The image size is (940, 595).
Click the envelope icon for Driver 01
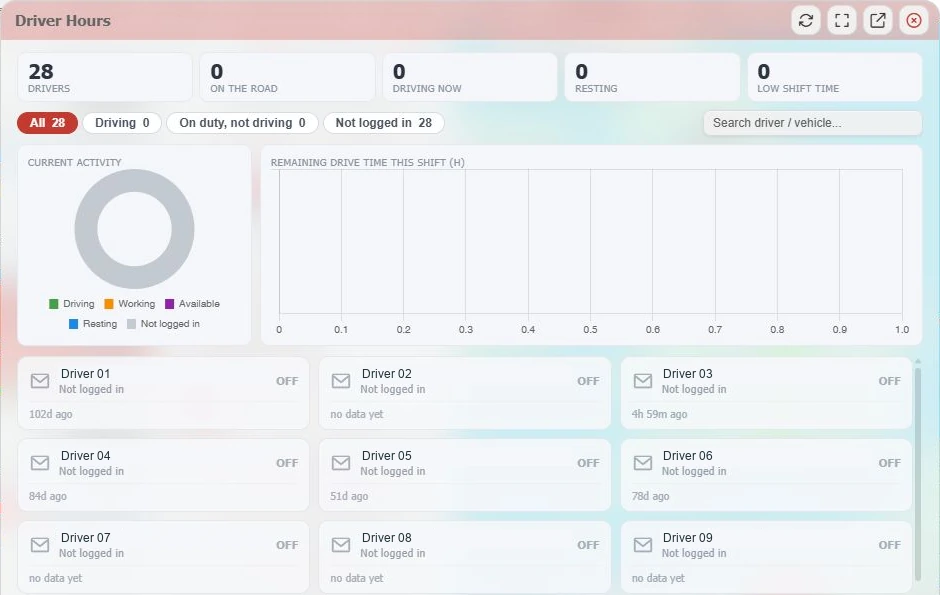[x=40, y=380]
